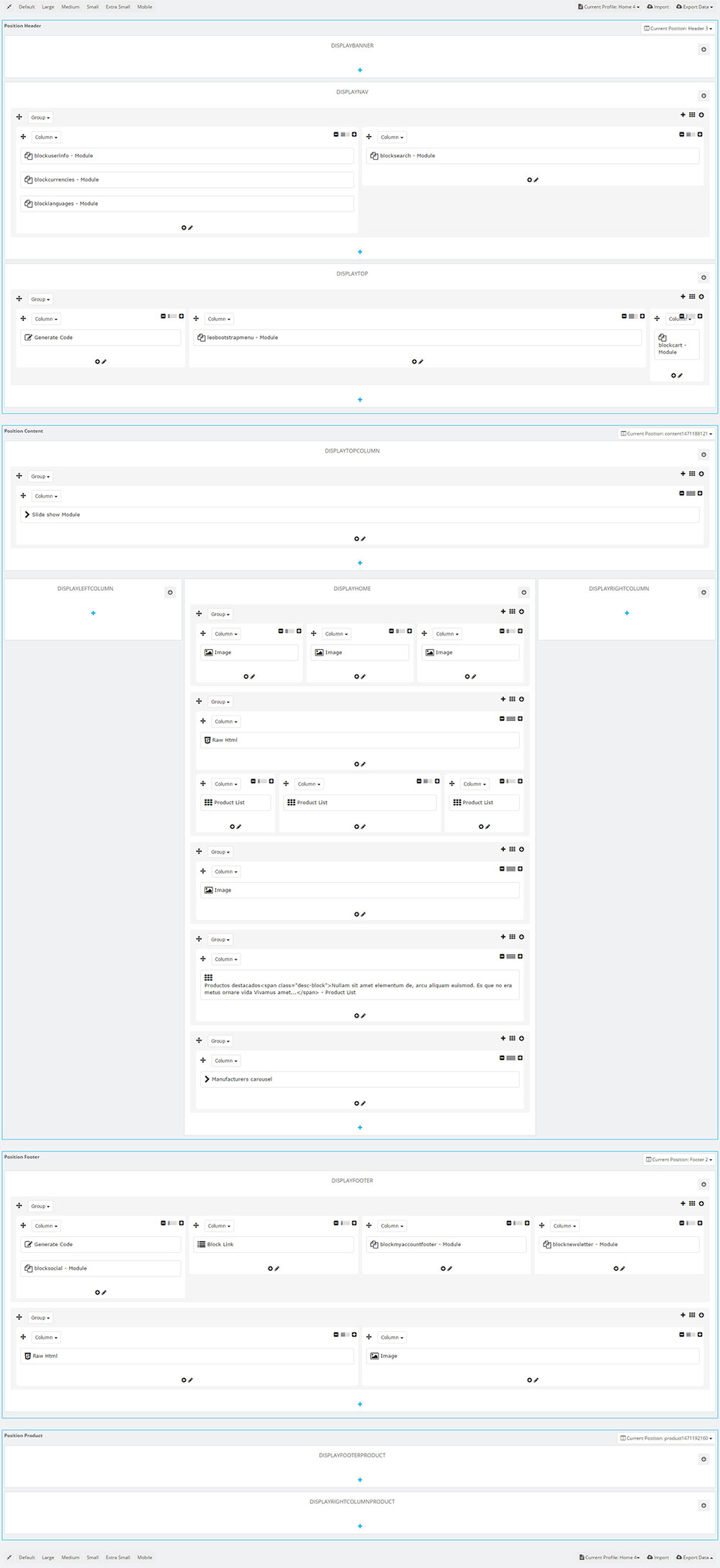
Task: Click the blue plus in DISPLAYLEFTCOLUMN
Action: tap(93, 613)
